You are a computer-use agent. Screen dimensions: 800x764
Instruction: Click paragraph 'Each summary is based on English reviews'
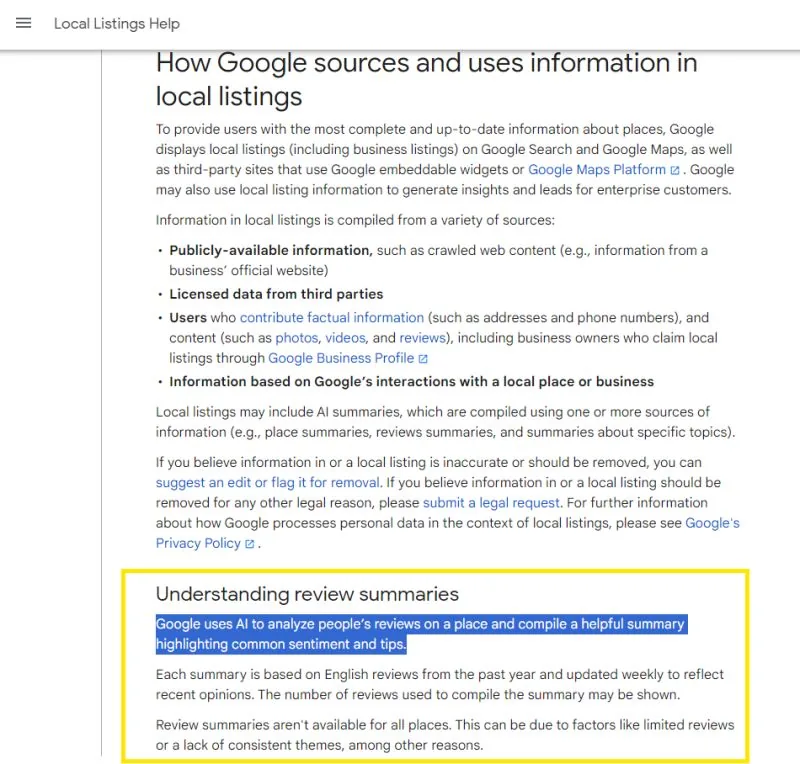point(439,684)
